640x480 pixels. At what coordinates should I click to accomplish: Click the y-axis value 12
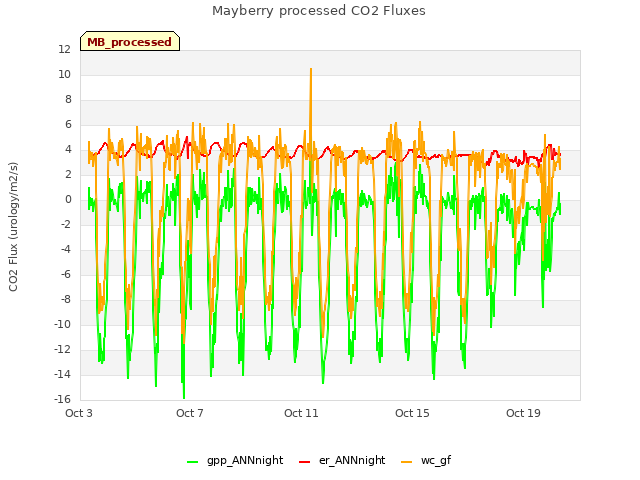[x=64, y=49]
